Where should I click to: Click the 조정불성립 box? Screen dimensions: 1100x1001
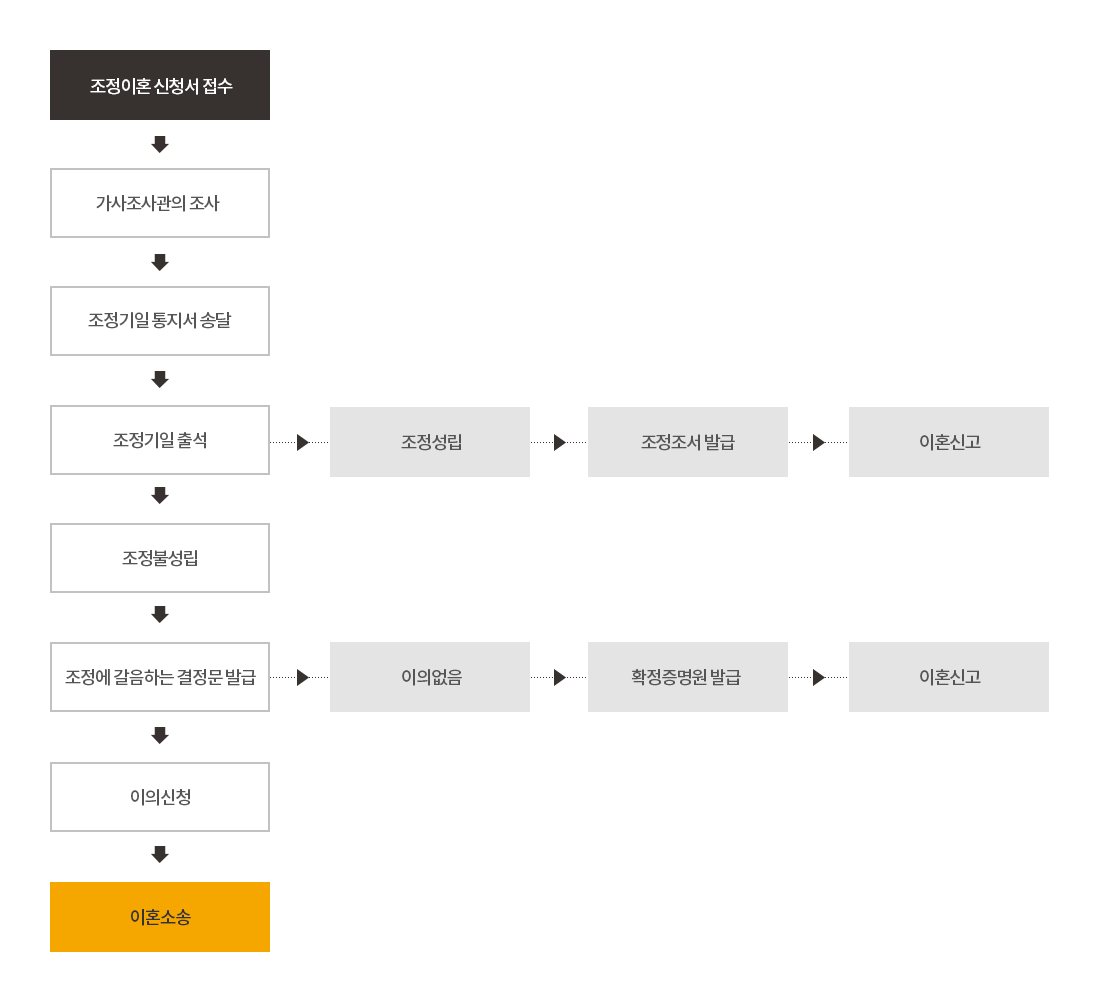(x=160, y=558)
